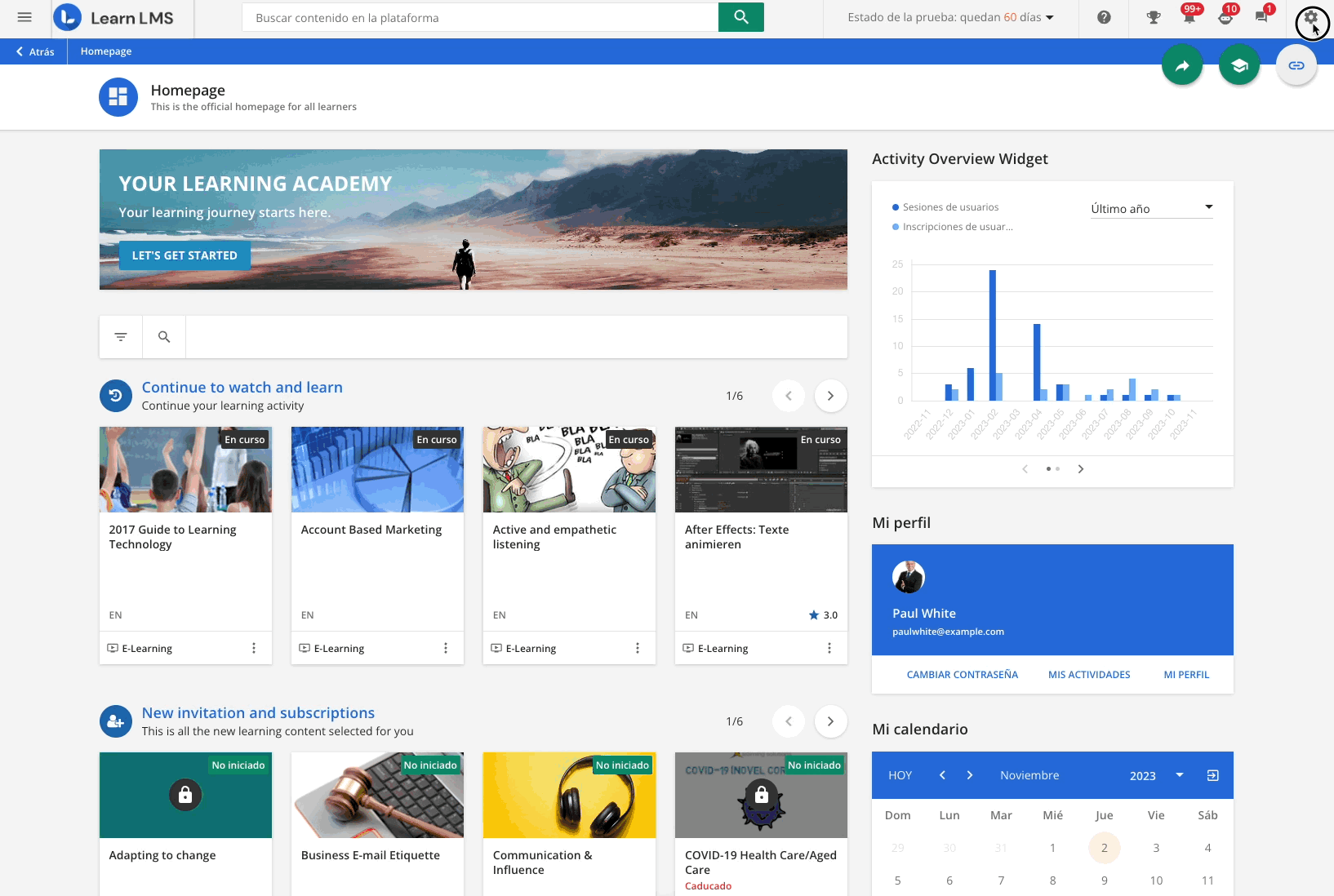1334x896 pixels.
Task: Open options for 2017 Guide to Learning Technology
Action: (x=254, y=648)
